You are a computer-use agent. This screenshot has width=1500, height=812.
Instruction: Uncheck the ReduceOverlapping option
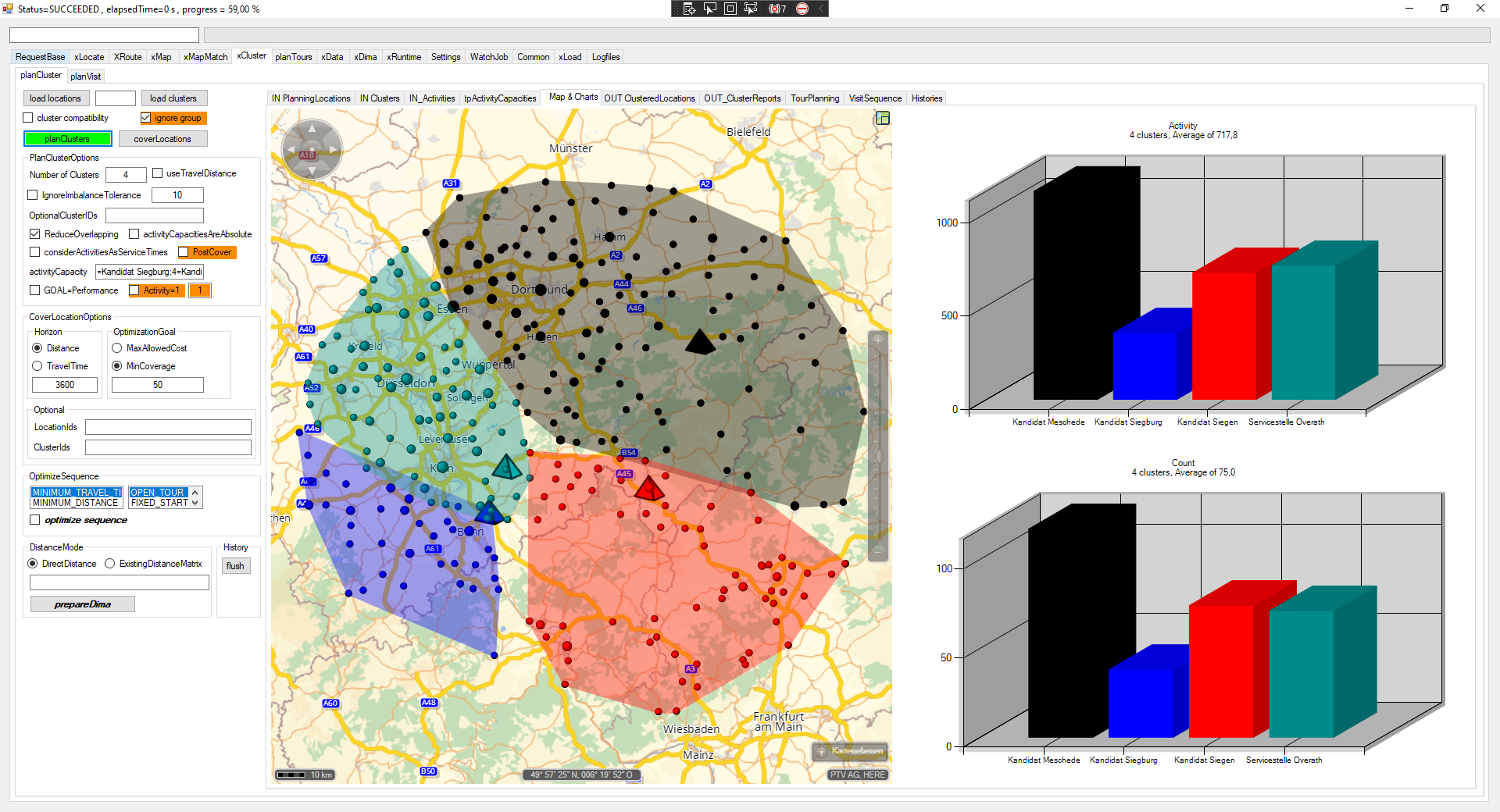[35, 234]
